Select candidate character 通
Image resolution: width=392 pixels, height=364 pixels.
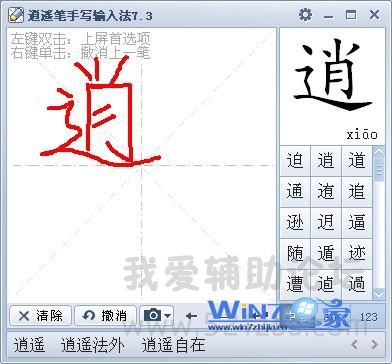[295, 192]
